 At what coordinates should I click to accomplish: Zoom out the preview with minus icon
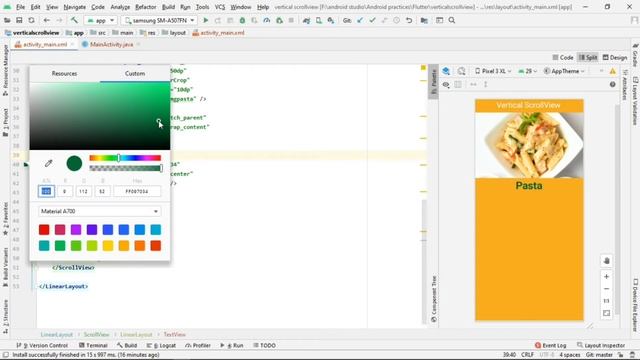click(x=607, y=289)
